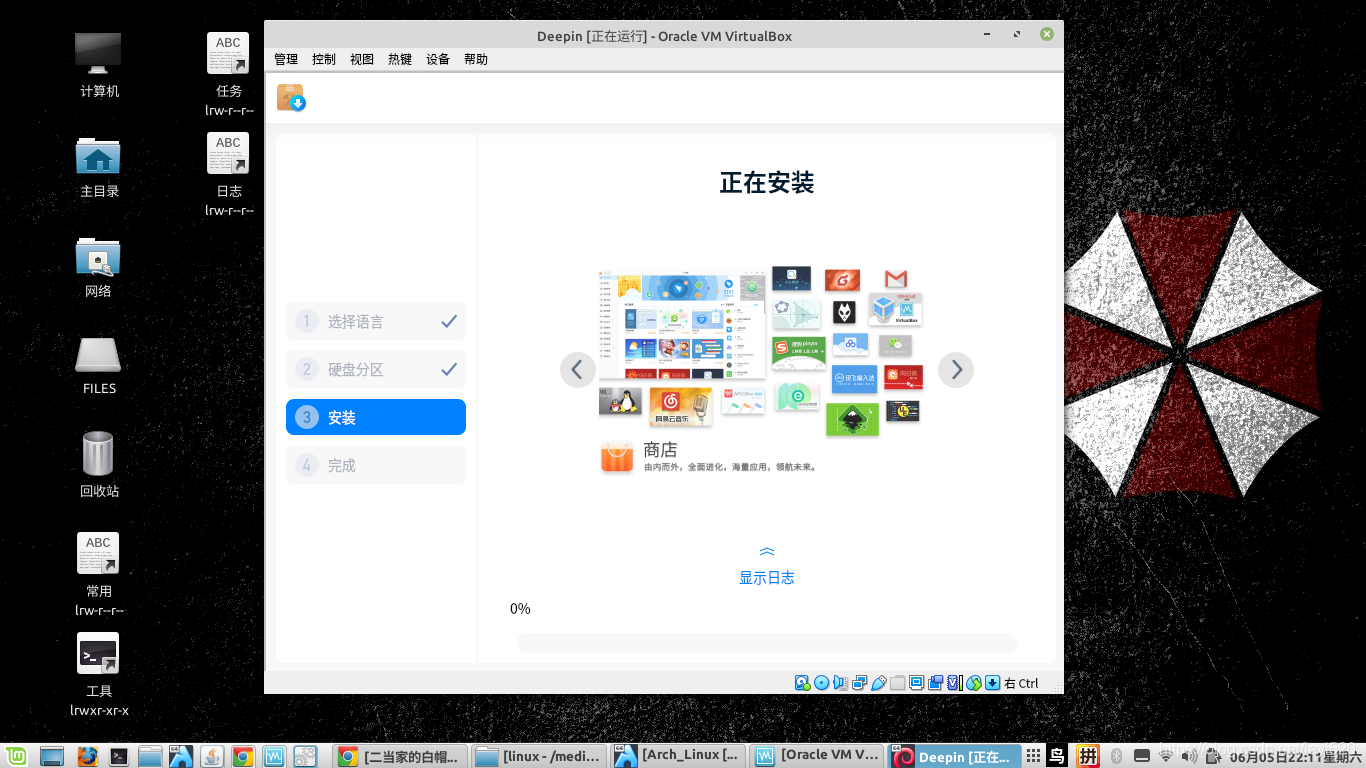Click the orange 商店 shopping bag icon
Image resolution: width=1366 pixels, height=768 pixels.
tap(617, 457)
